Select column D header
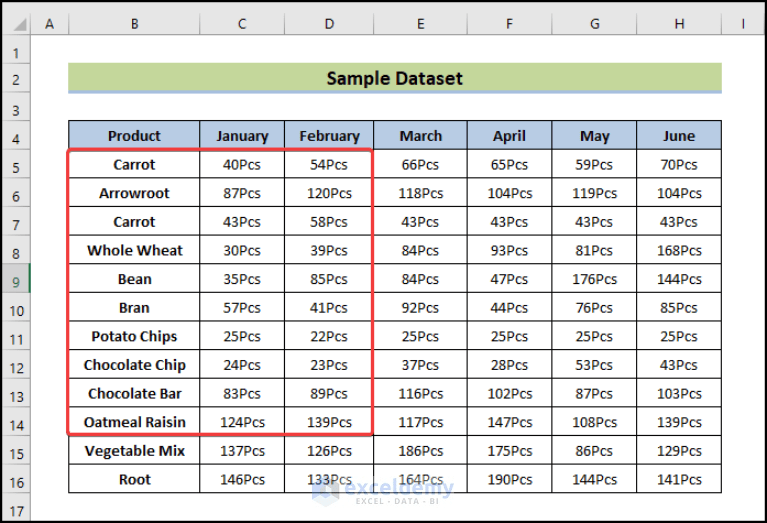 tap(329, 23)
